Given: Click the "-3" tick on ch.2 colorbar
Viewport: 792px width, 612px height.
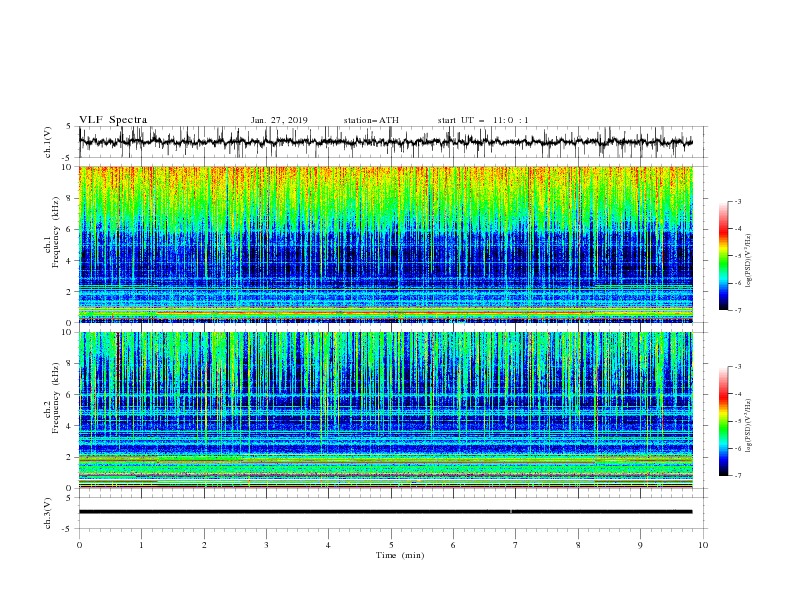Looking at the screenshot, I should 737,367.
